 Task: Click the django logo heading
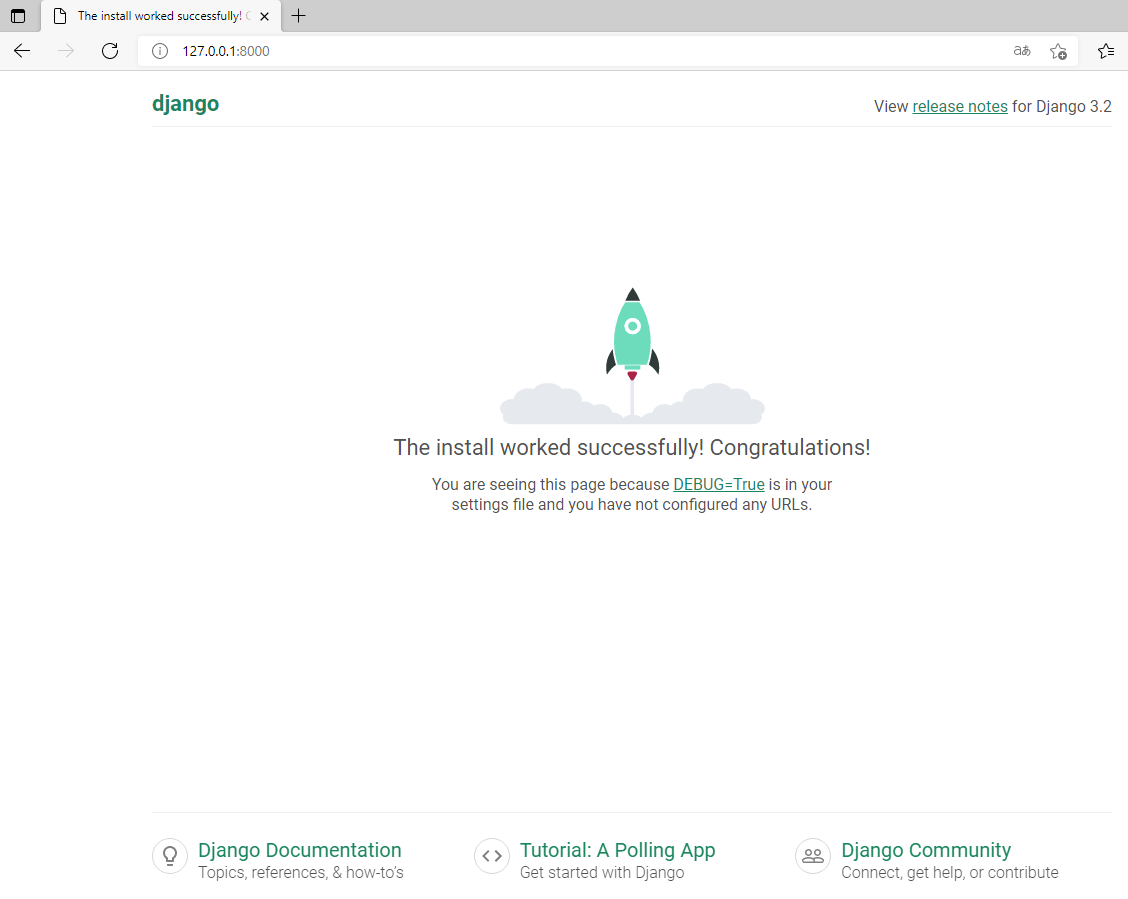point(186,104)
